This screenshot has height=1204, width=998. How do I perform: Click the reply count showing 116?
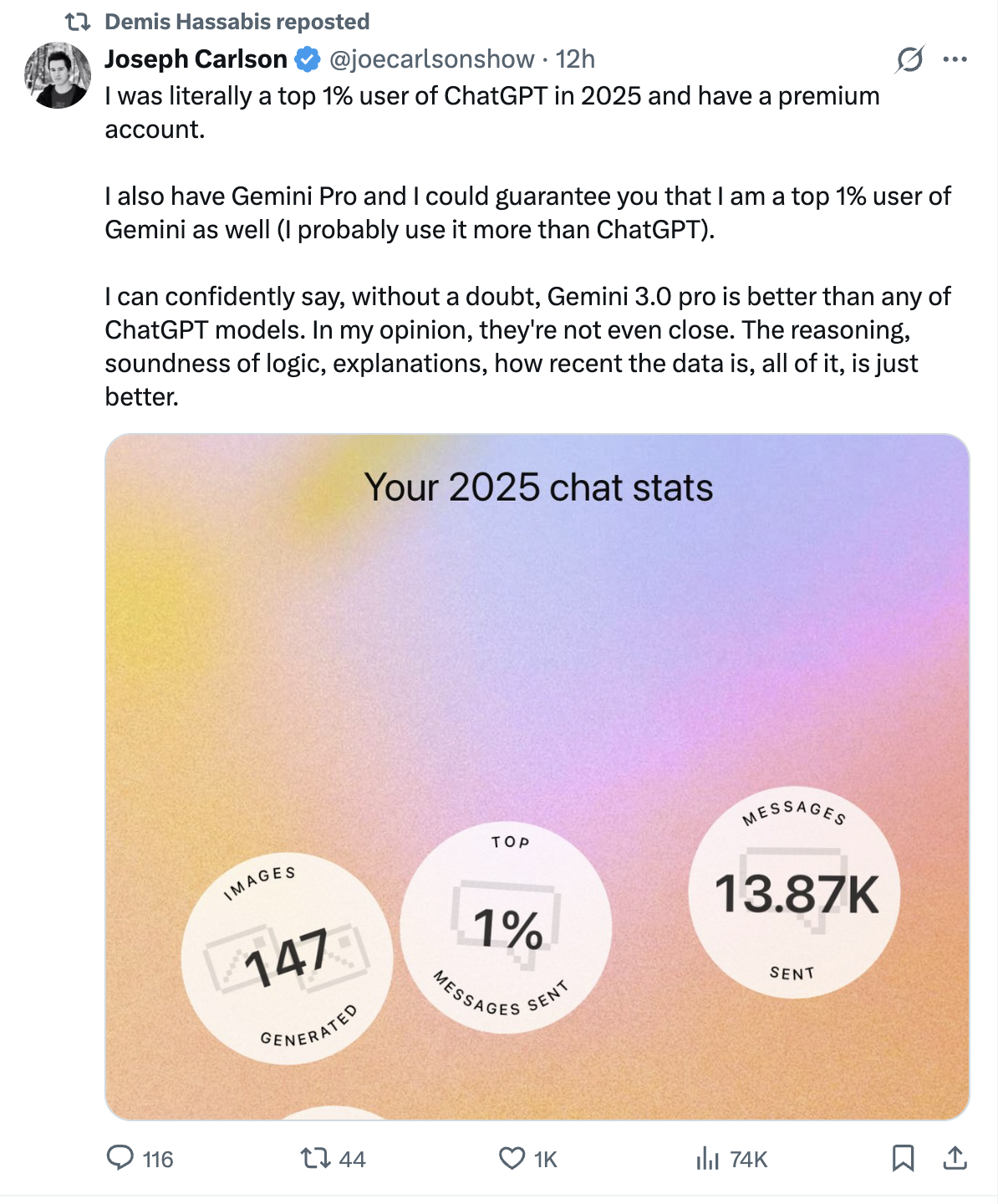click(155, 1160)
